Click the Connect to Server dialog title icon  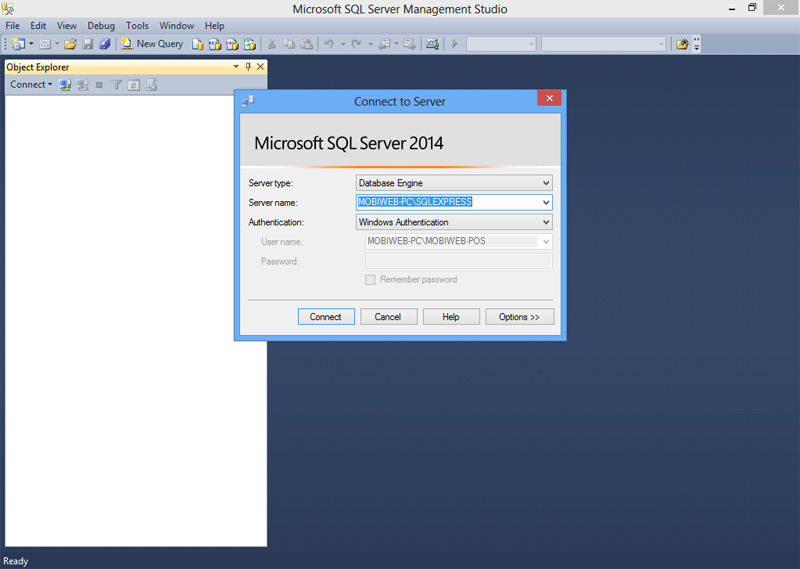click(x=248, y=102)
